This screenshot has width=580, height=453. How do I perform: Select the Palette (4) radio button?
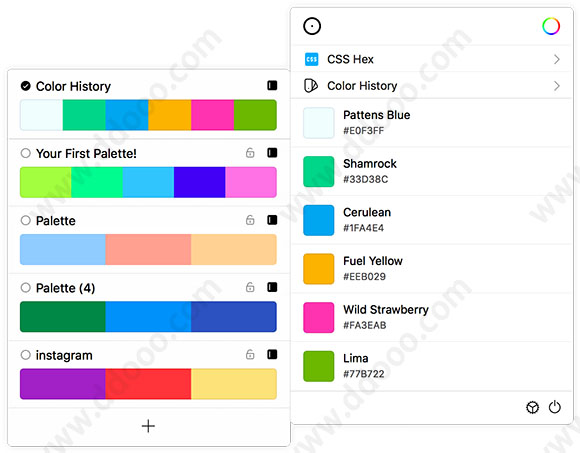click(x=26, y=288)
